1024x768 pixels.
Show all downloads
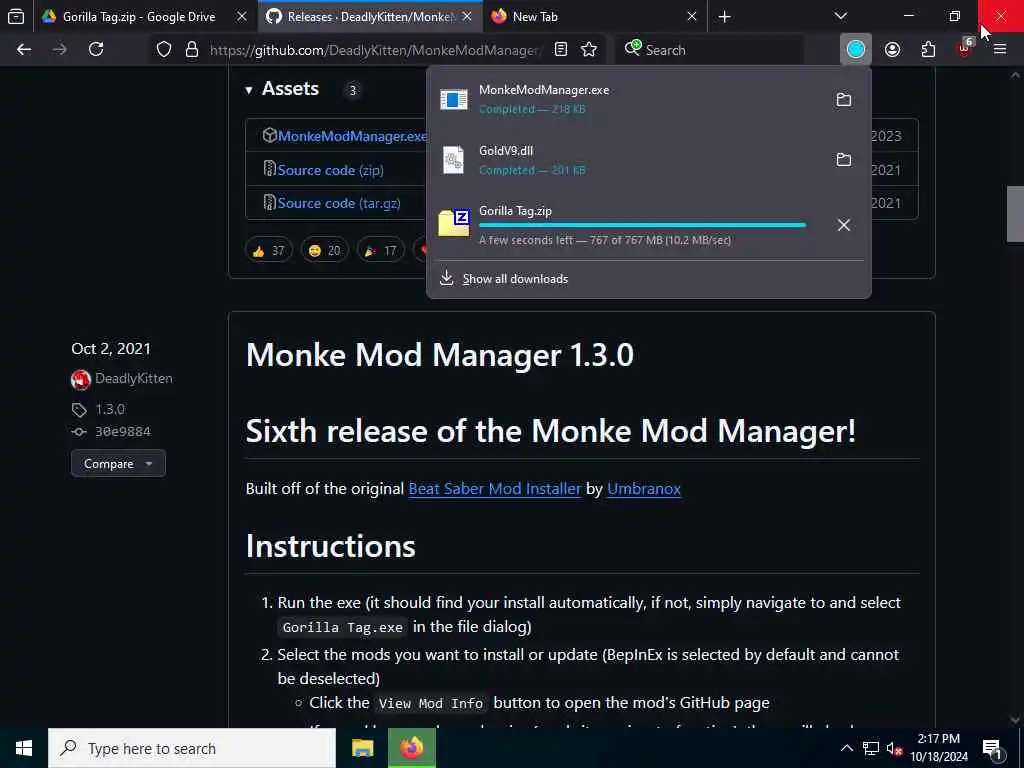click(x=515, y=280)
